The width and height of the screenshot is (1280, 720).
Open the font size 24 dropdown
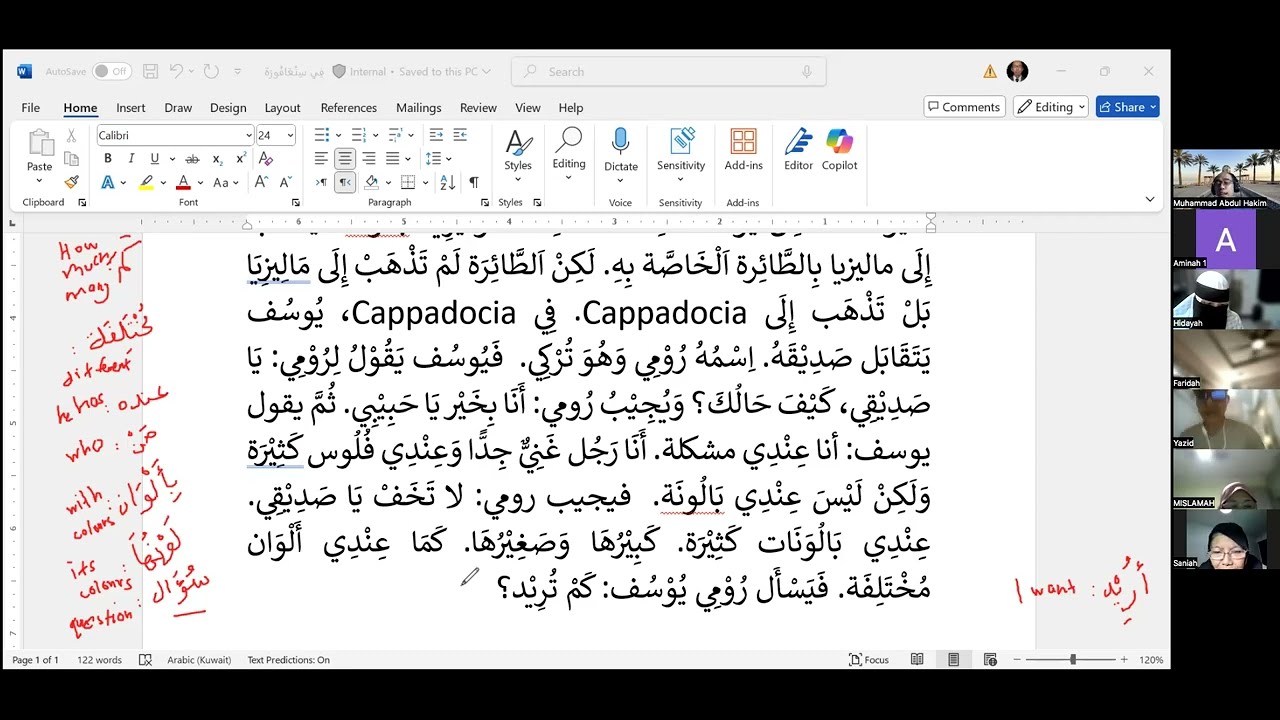click(290, 135)
